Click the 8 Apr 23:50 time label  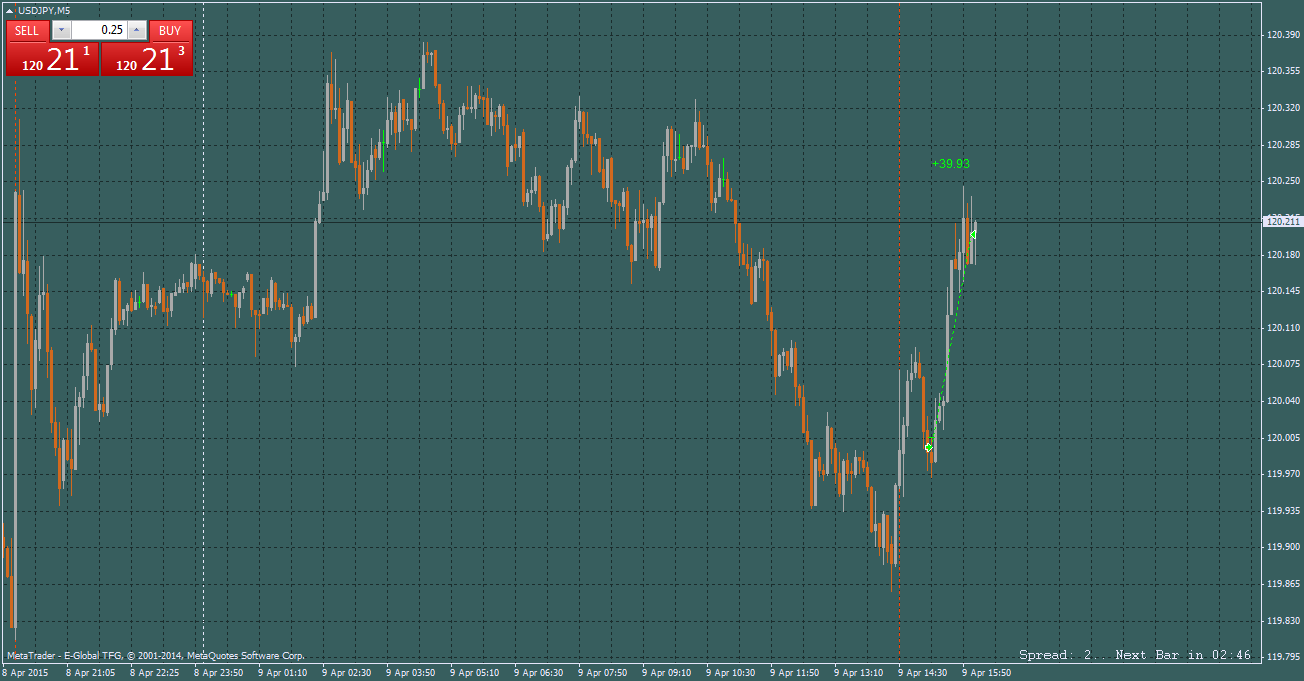click(x=218, y=673)
